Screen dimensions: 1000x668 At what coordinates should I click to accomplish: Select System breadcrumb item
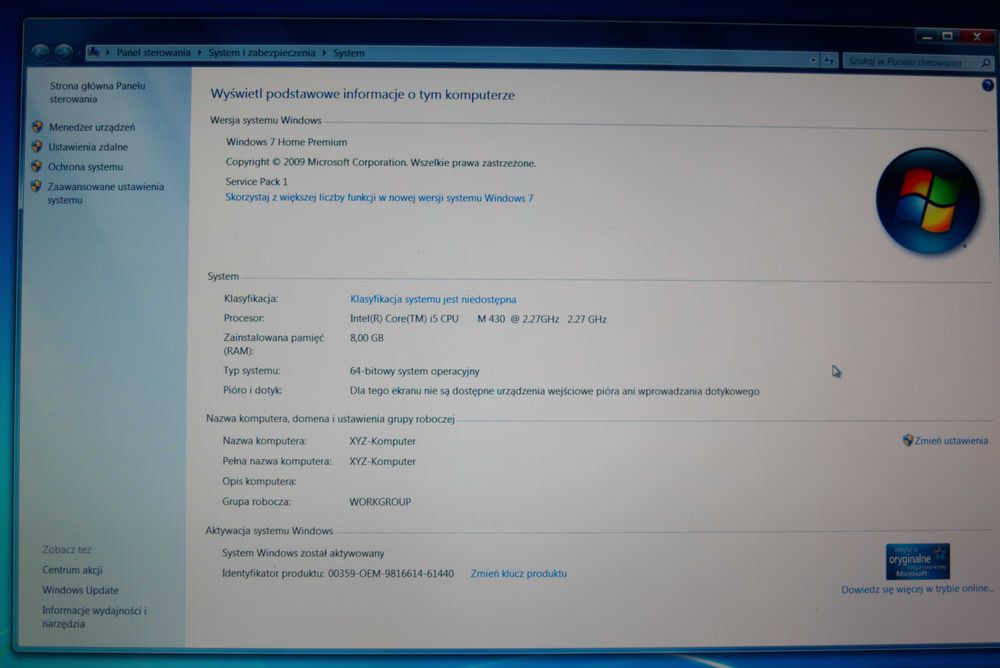[x=348, y=53]
